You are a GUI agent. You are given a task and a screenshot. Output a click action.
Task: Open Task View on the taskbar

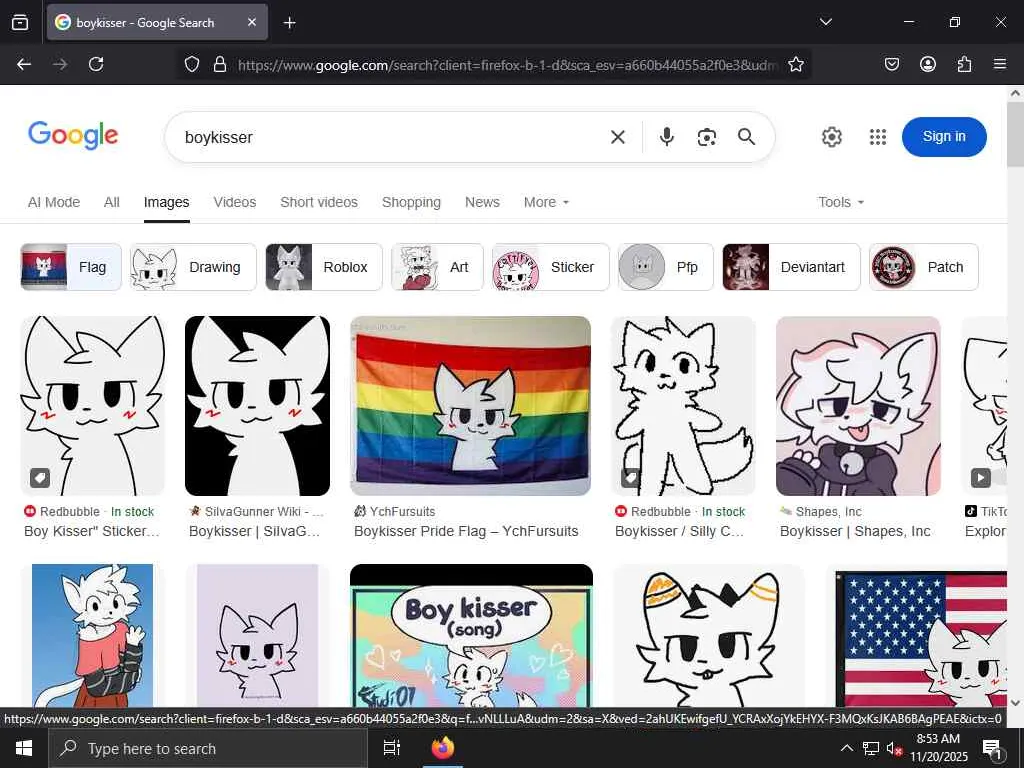[392, 748]
